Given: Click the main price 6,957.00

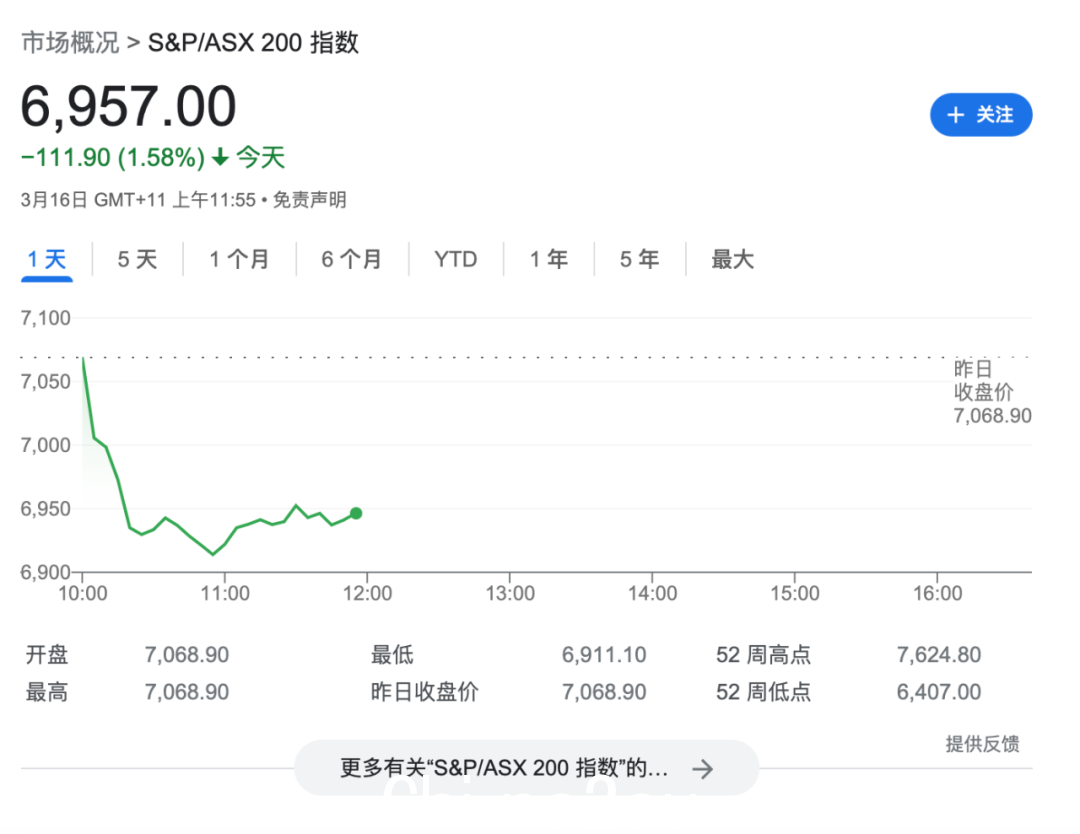Looking at the screenshot, I should [x=128, y=107].
